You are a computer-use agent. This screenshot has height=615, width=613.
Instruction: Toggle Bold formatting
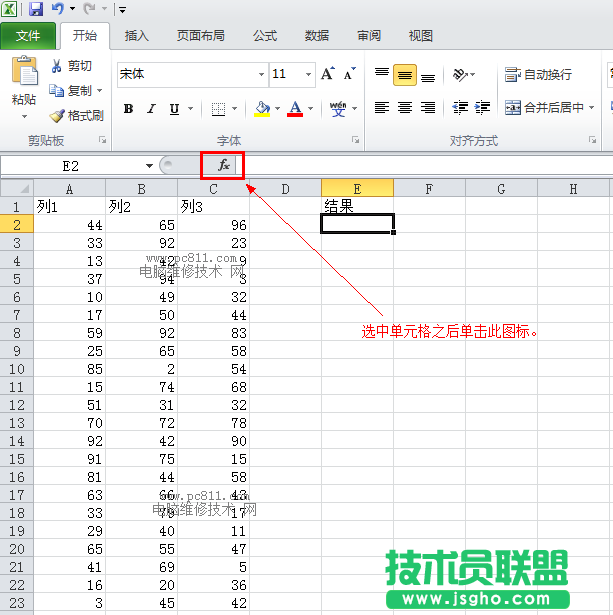(128, 109)
